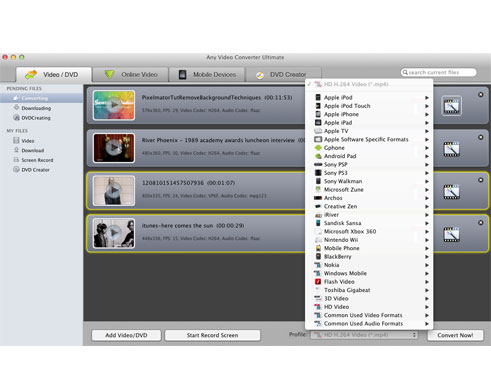
Task: Expand the Android Pad submenu
Action: [369, 156]
